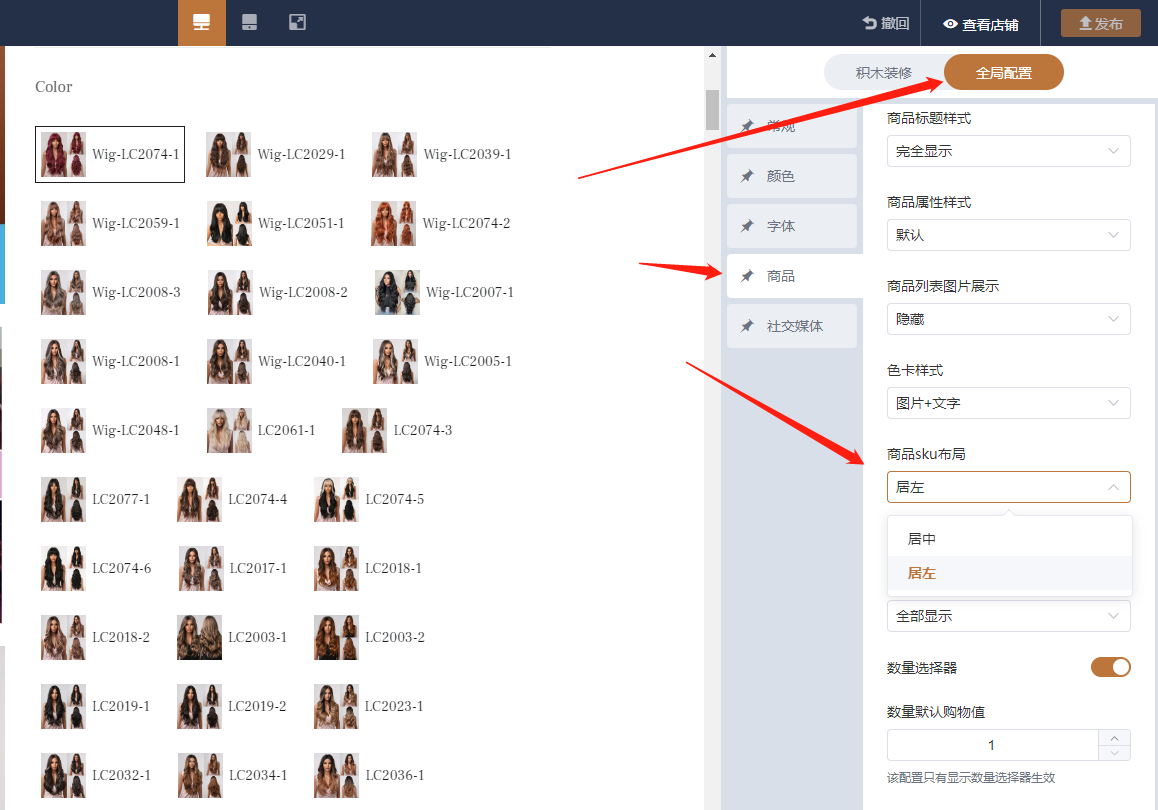The width and height of the screenshot is (1158, 810).
Task: Select the 全局配置 button
Action: tap(1003, 73)
